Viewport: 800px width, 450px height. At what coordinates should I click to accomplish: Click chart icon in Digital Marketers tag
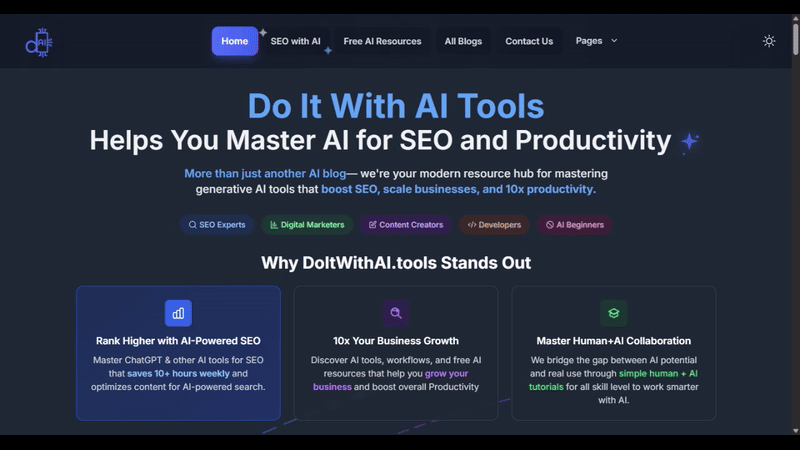point(274,224)
